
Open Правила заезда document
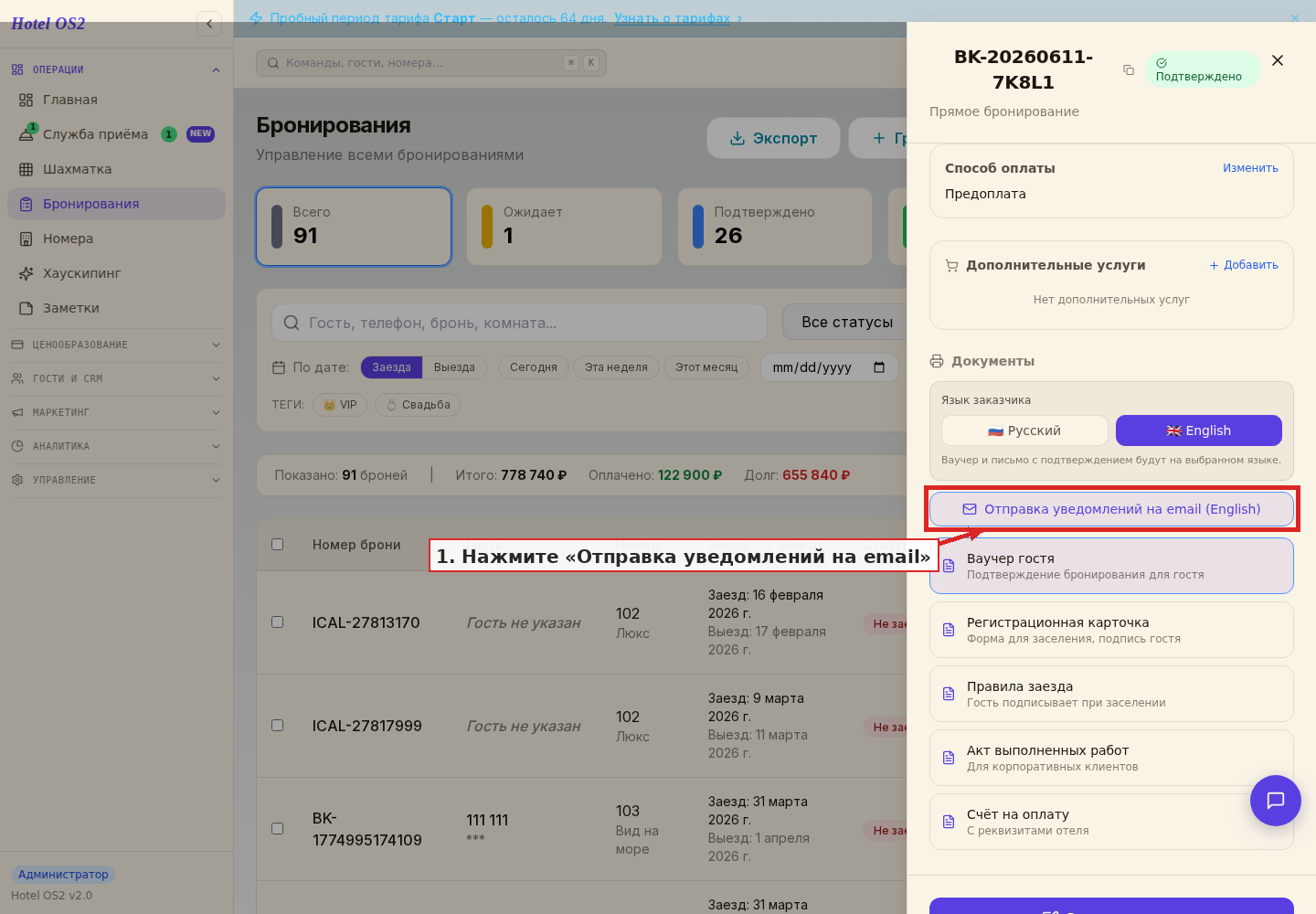tap(1111, 694)
